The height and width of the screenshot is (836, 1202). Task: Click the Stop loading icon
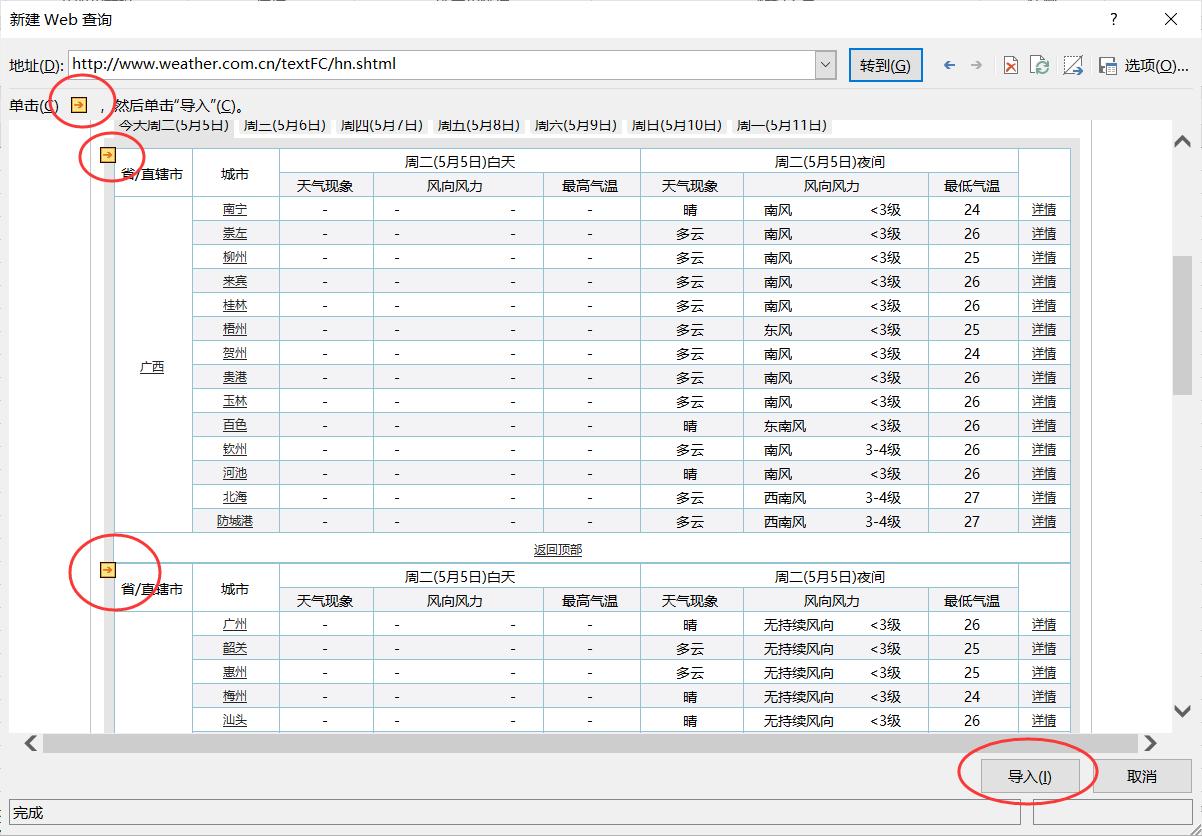(1009, 64)
